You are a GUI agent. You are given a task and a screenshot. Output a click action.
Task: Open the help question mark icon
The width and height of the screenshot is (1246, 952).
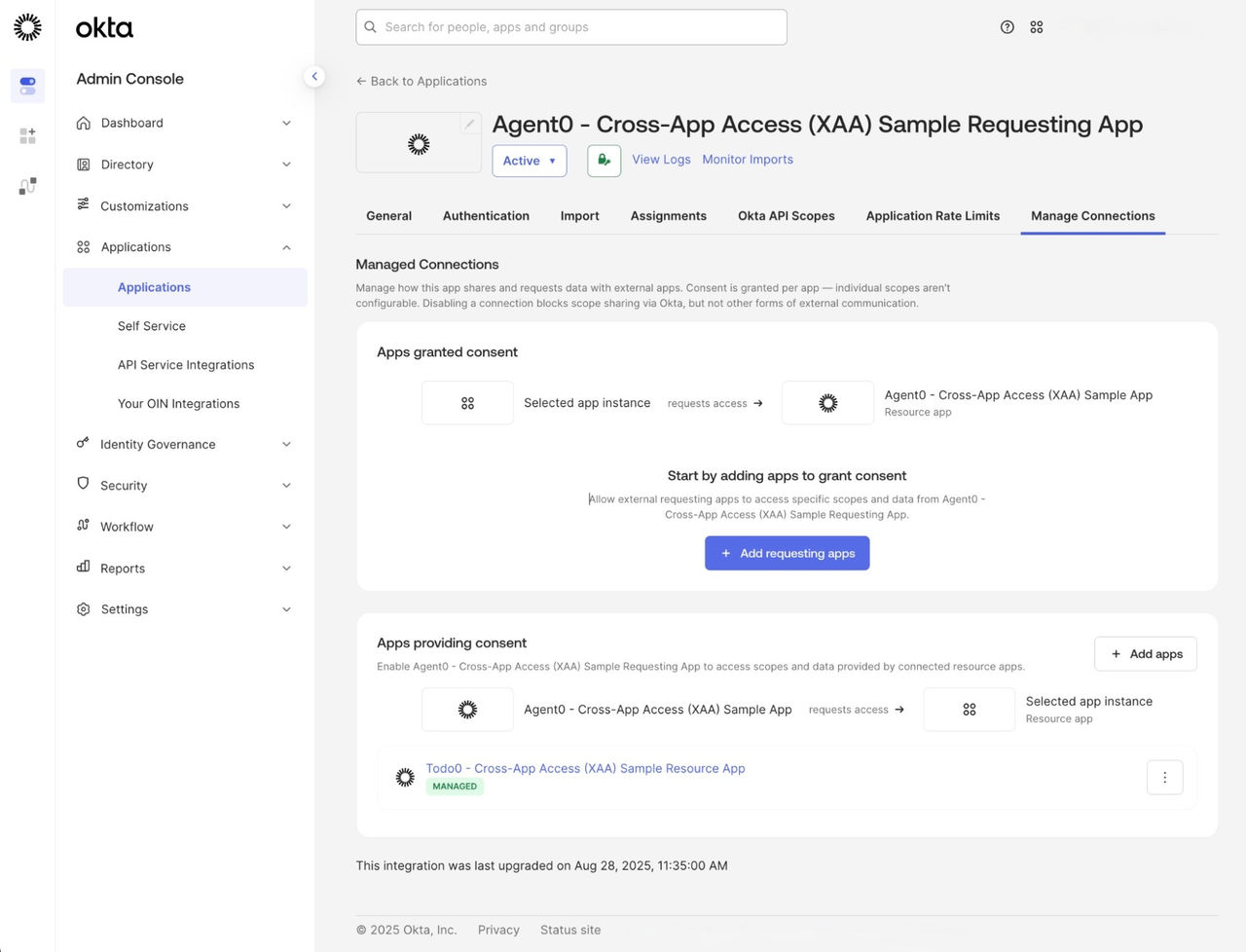(x=1007, y=26)
